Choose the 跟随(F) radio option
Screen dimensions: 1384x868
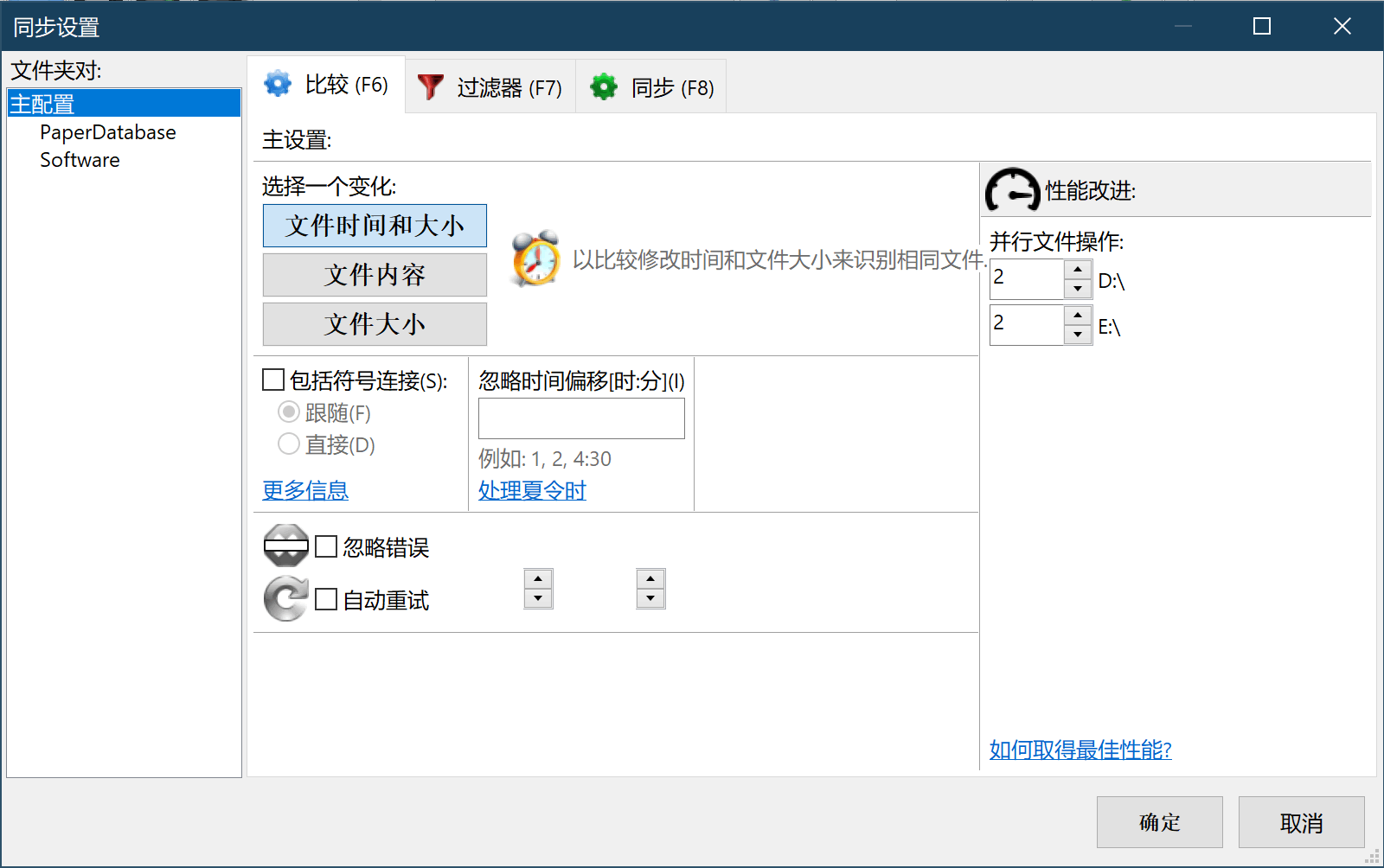[289, 412]
